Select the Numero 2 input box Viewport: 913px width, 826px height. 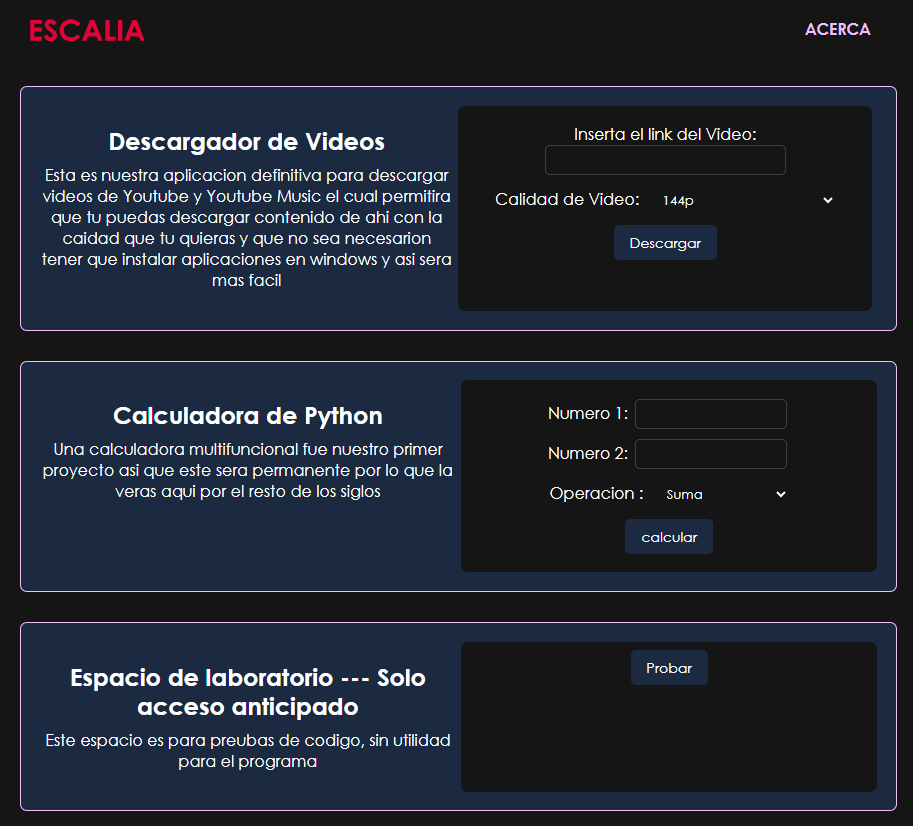pos(710,454)
